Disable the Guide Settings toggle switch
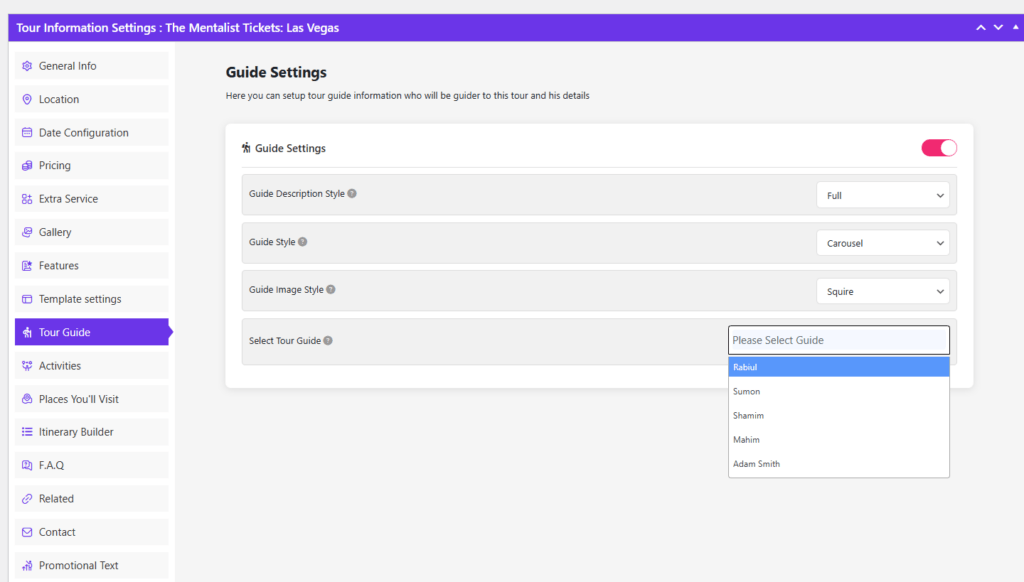1024x582 pixels. coord(938,146)
